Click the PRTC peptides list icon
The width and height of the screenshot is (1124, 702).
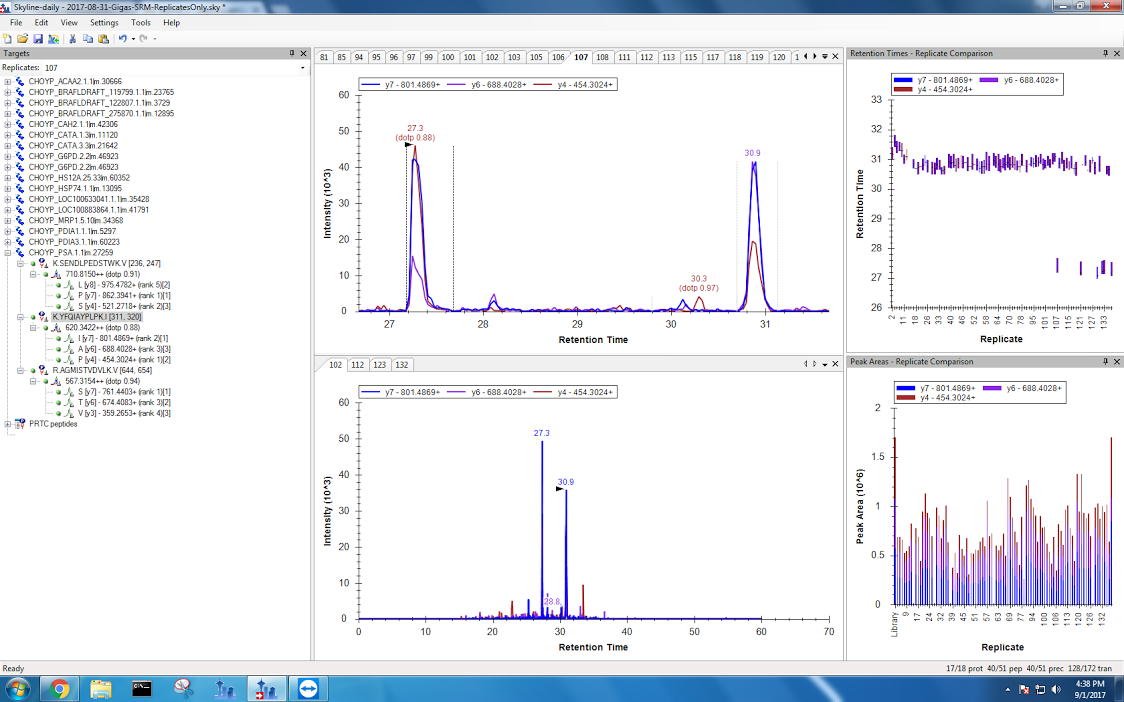coord(19,424)
